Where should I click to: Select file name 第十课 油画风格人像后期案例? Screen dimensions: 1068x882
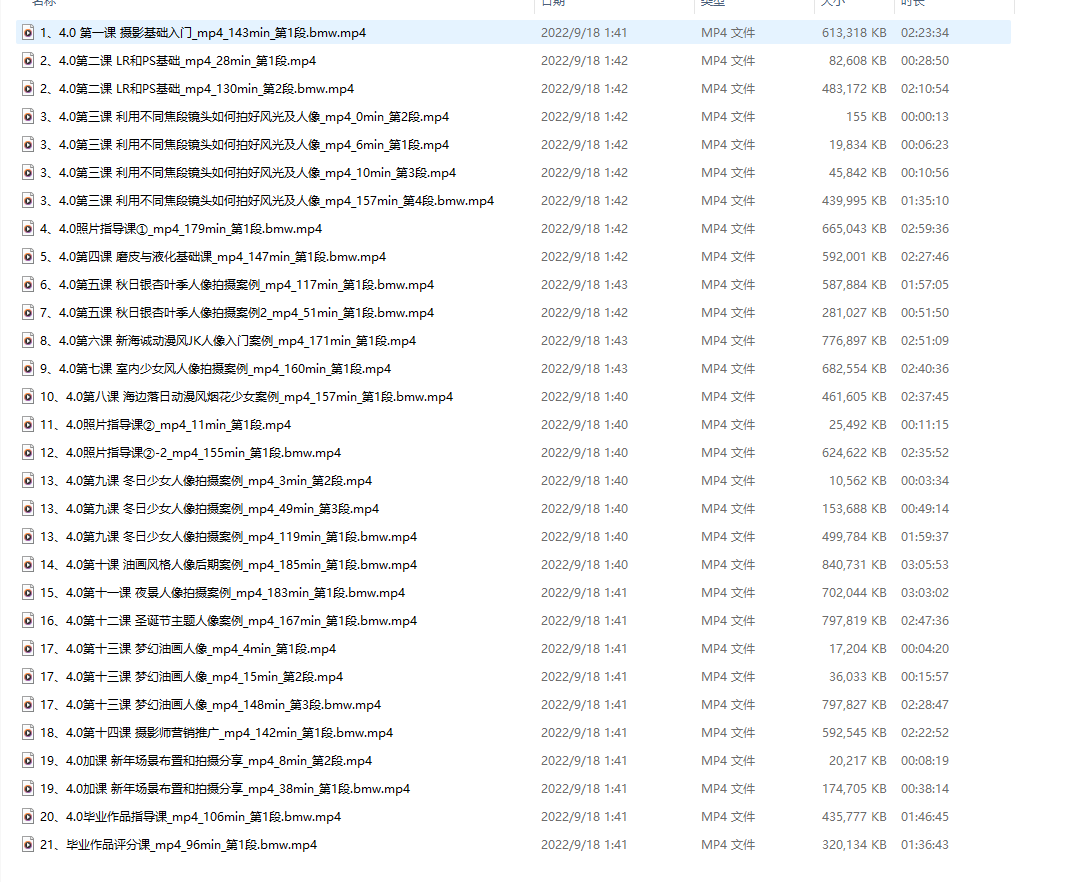pyautogui.click(x=228, y=565)
